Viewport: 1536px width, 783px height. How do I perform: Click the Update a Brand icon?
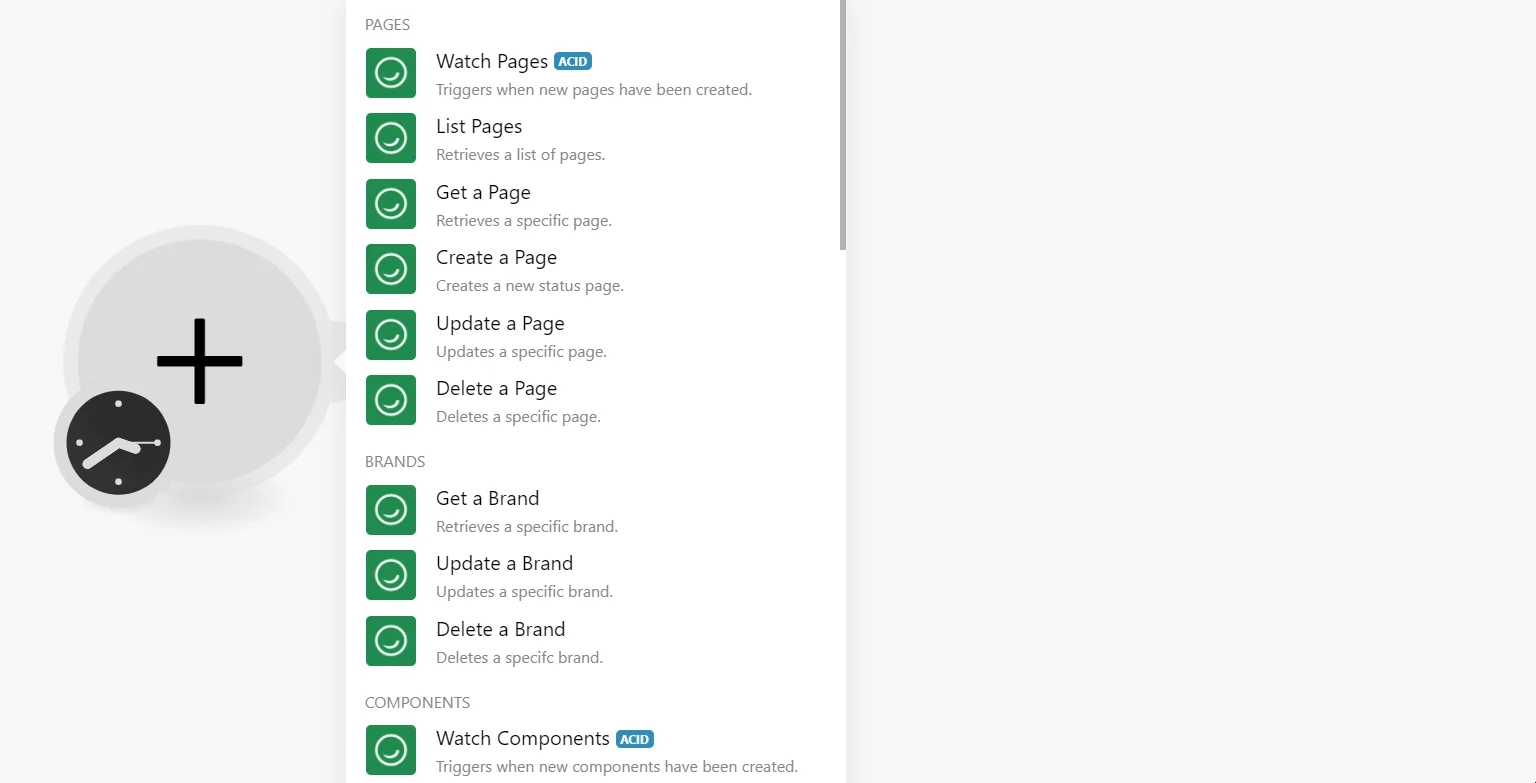pyautogui.click(x=391, y=575)
